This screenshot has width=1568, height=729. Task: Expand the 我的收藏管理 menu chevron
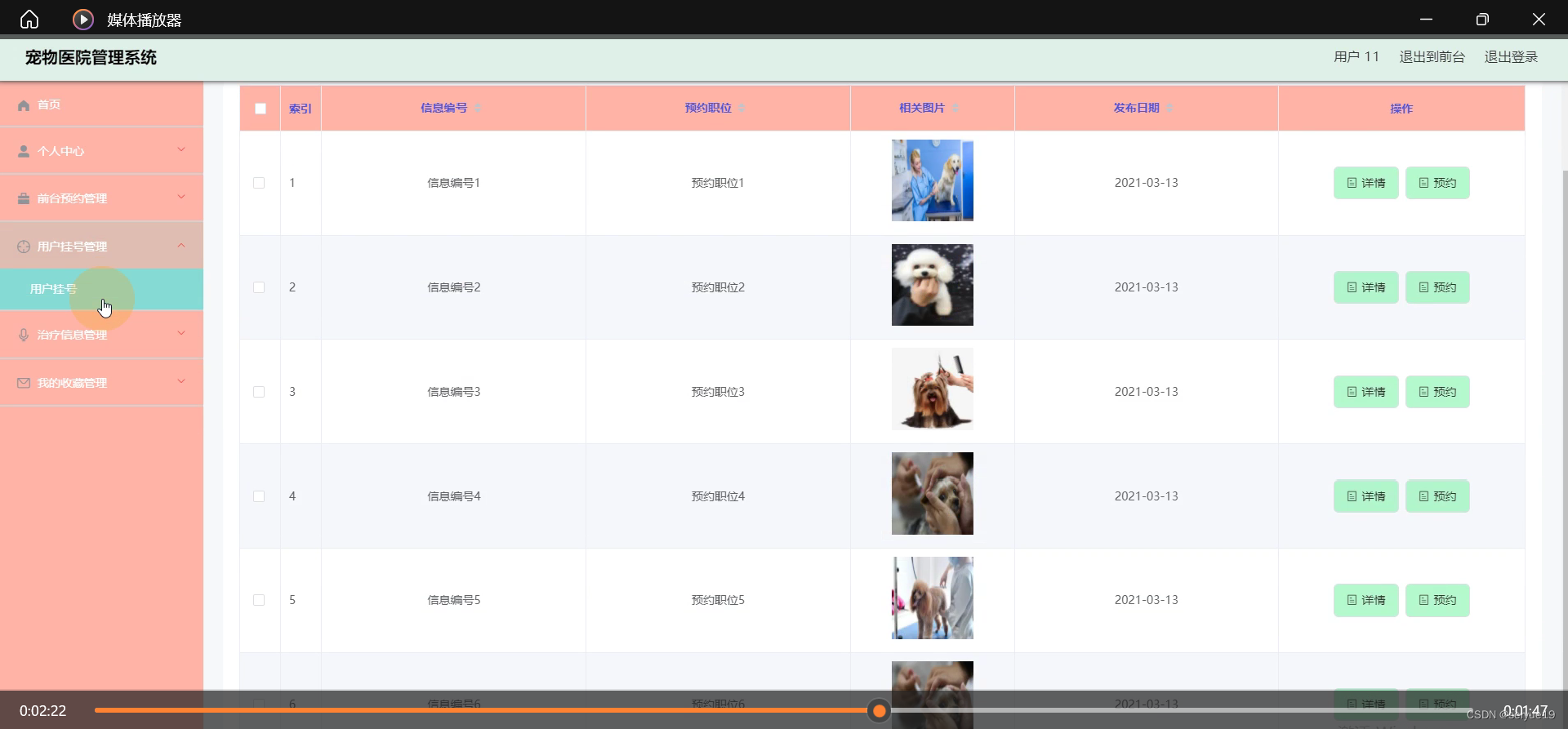pyautogui.click(x=181, y=381)
